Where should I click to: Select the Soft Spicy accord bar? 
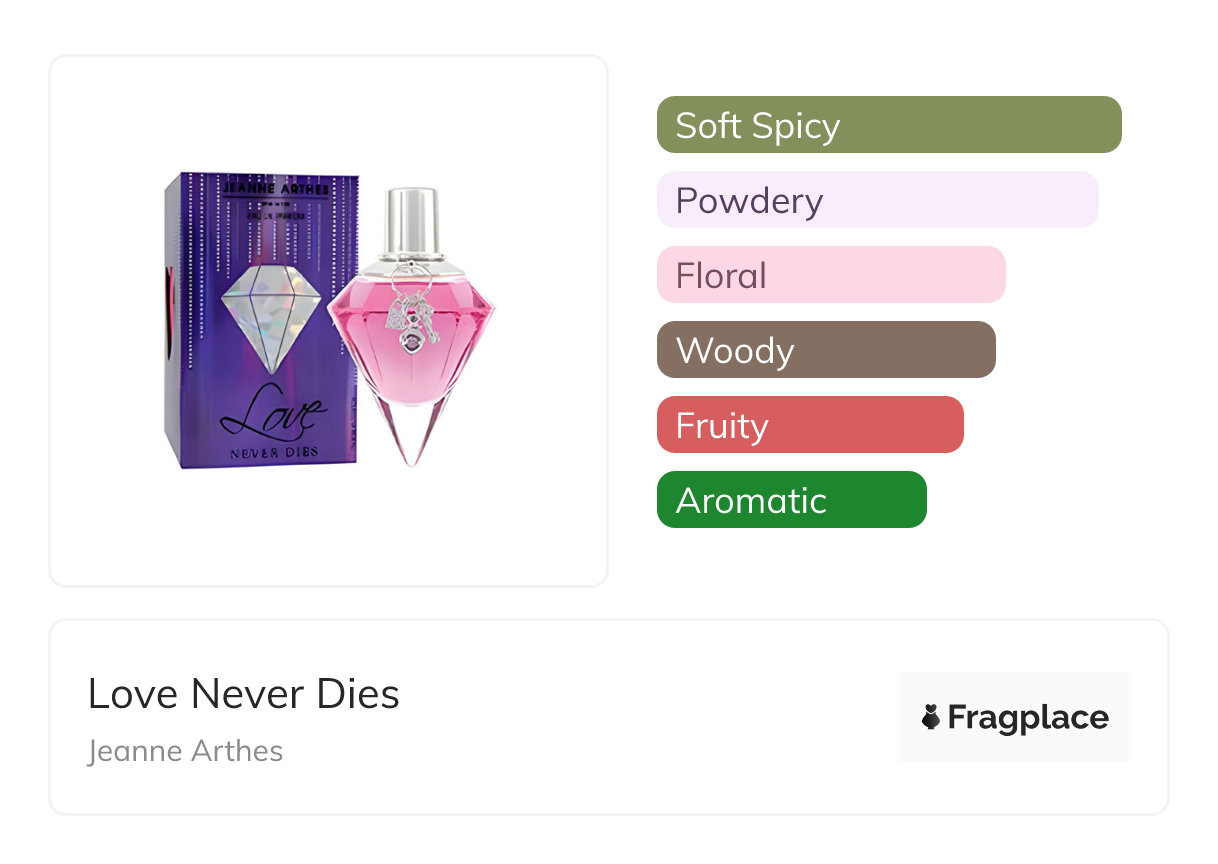click(x=888, y=125)
